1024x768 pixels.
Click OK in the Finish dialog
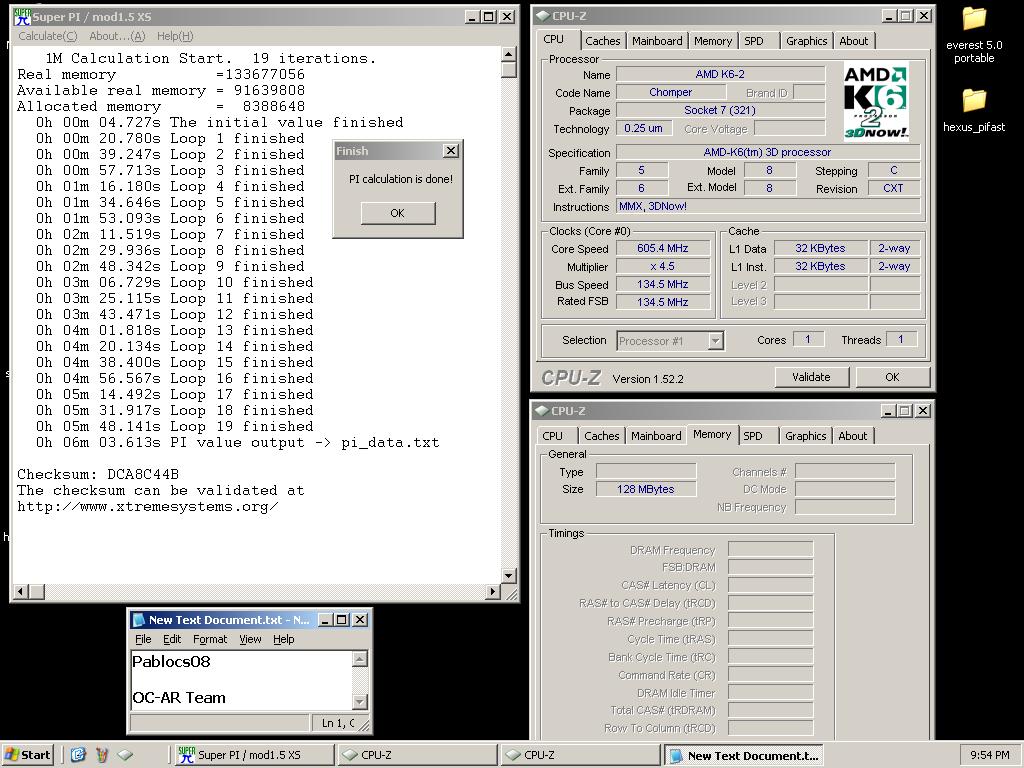point(398,213)
